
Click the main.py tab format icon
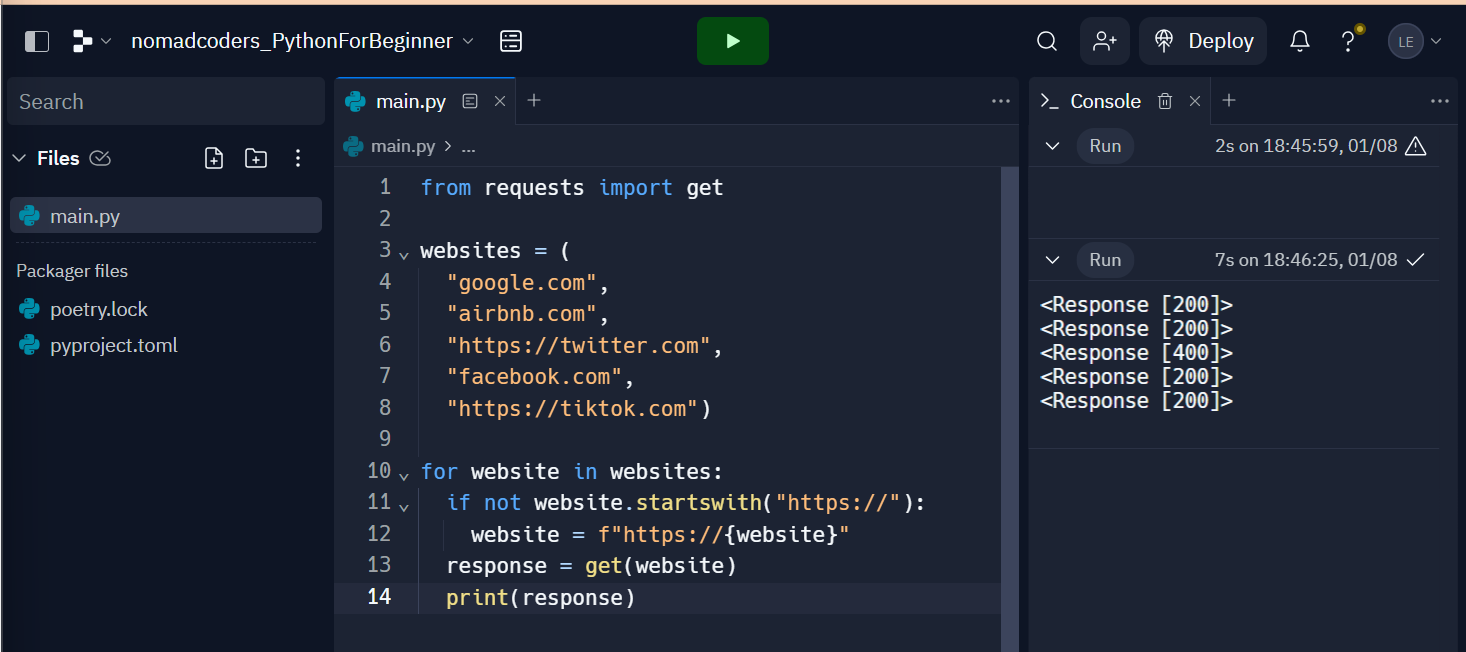click(470, 101)
